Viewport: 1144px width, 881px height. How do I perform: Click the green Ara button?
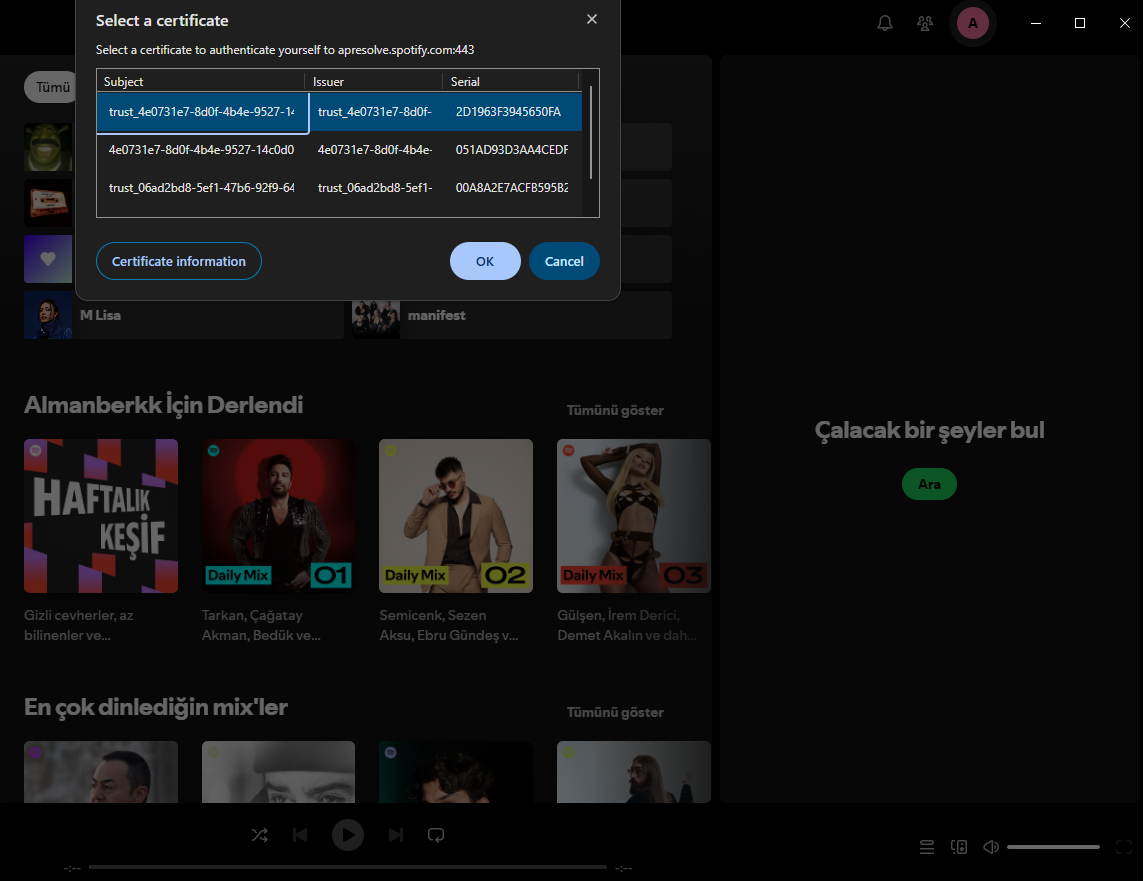[x=929, y=484]
